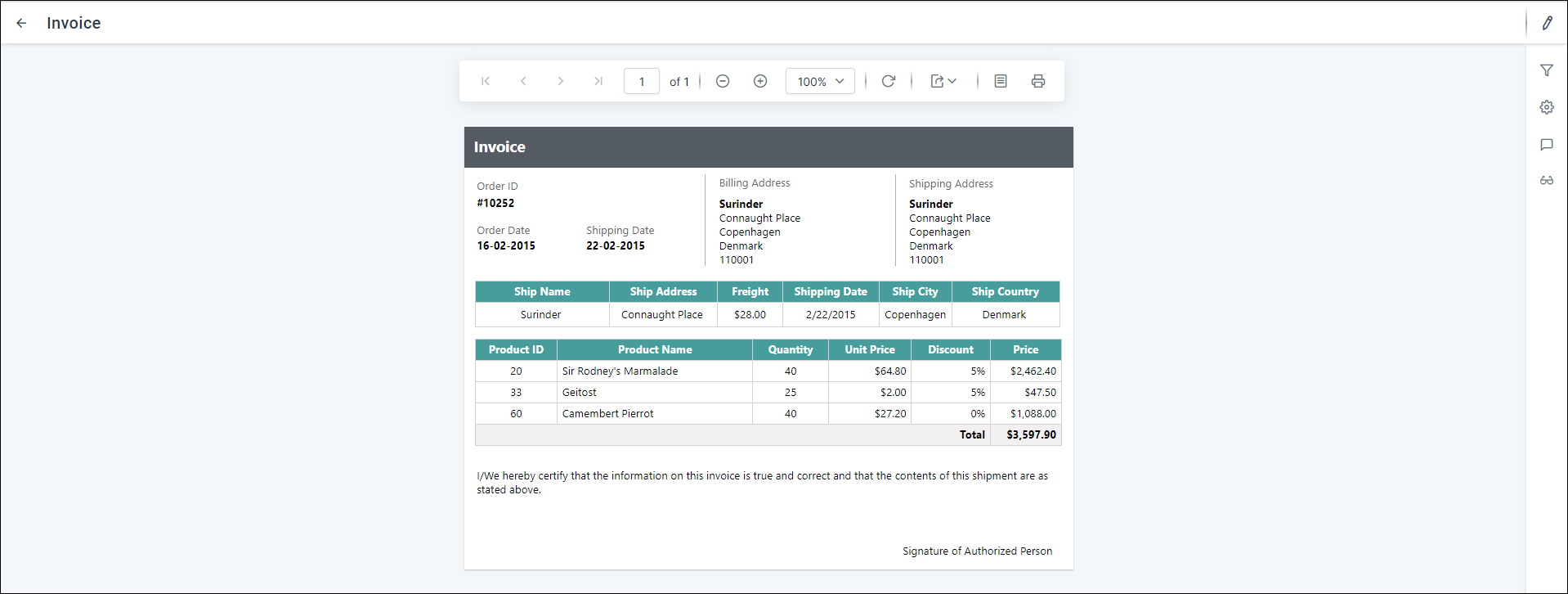Click the glasses view icon in sidebar
This screenshot has height=594, width=1568.
click(x=1547, y=180)
